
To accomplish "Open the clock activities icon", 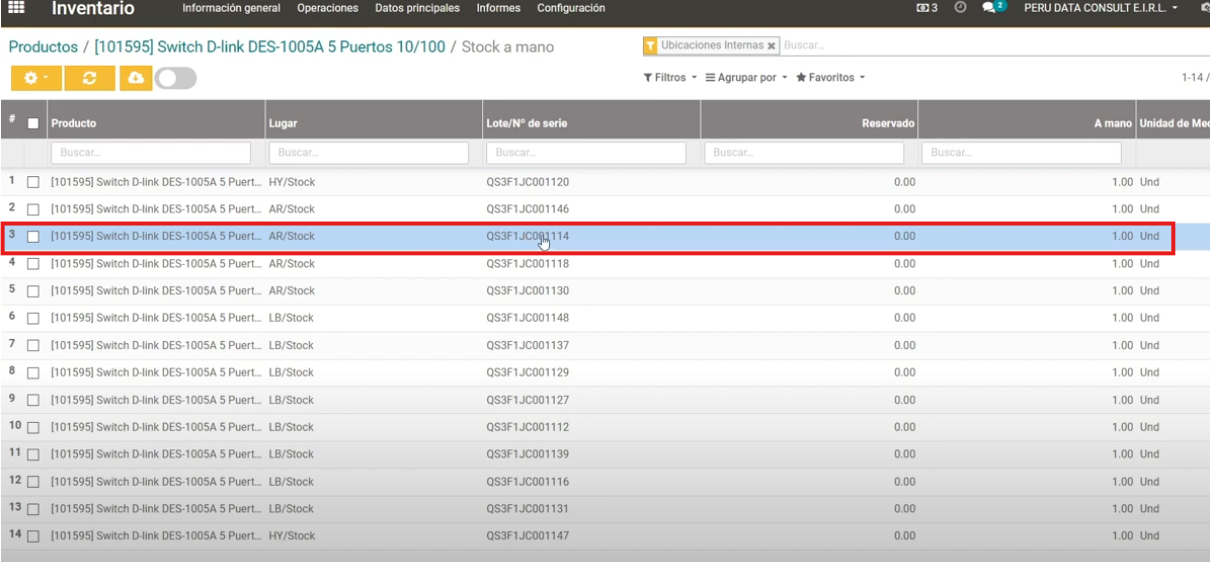I will pos(960,8).
